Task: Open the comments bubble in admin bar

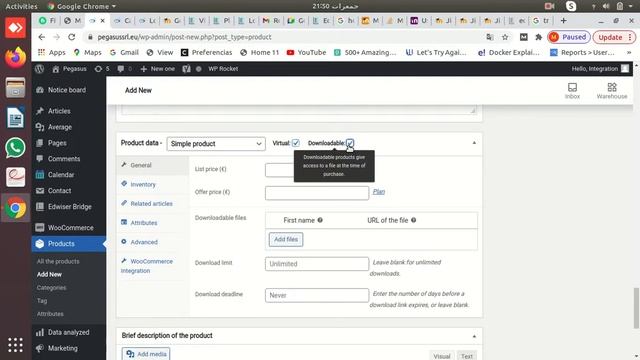Action: coord(121,69)
